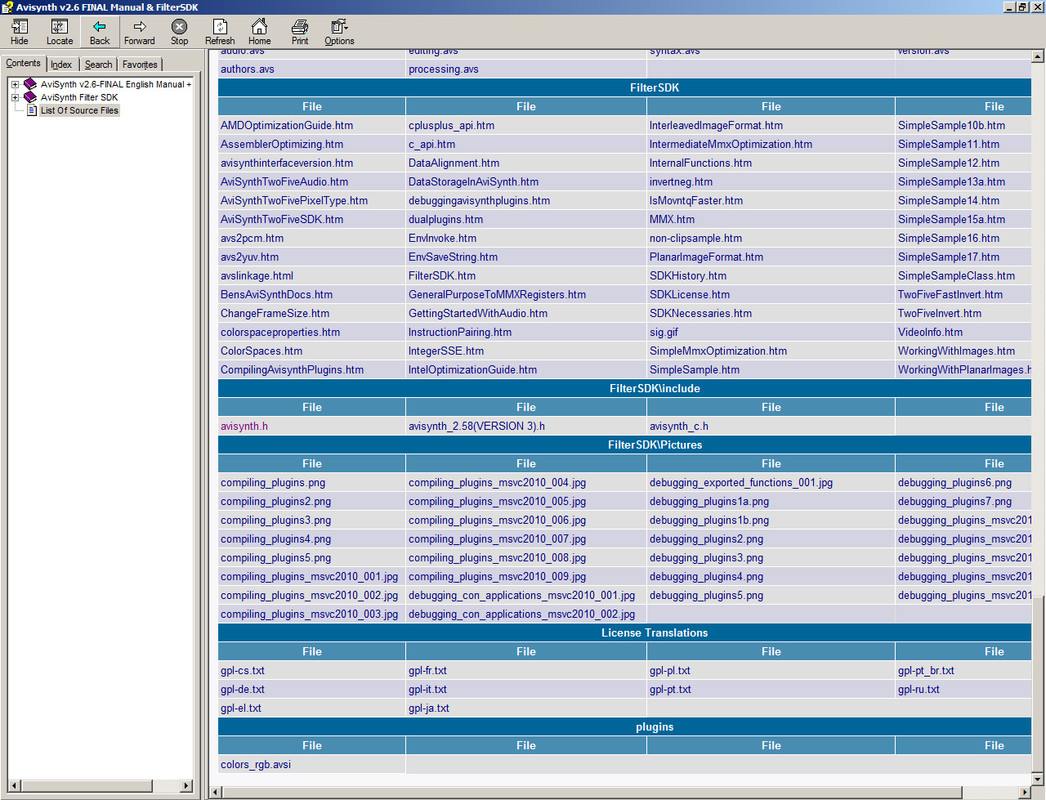Open authors.avs link
Viewport: 1046px width, 800px height.
[x=247, y=69]
